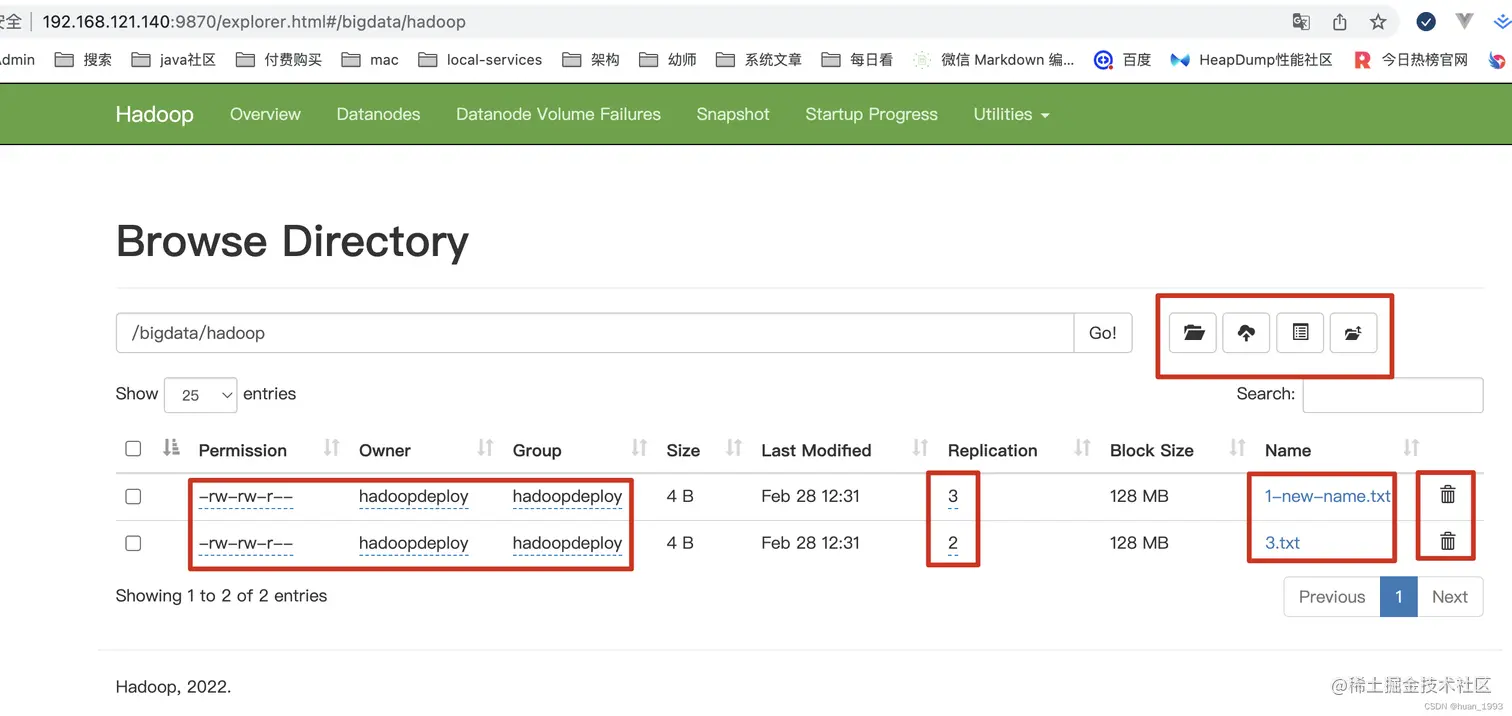
Task: Open the 百度 bookmark
Action: coord(1122,60)
